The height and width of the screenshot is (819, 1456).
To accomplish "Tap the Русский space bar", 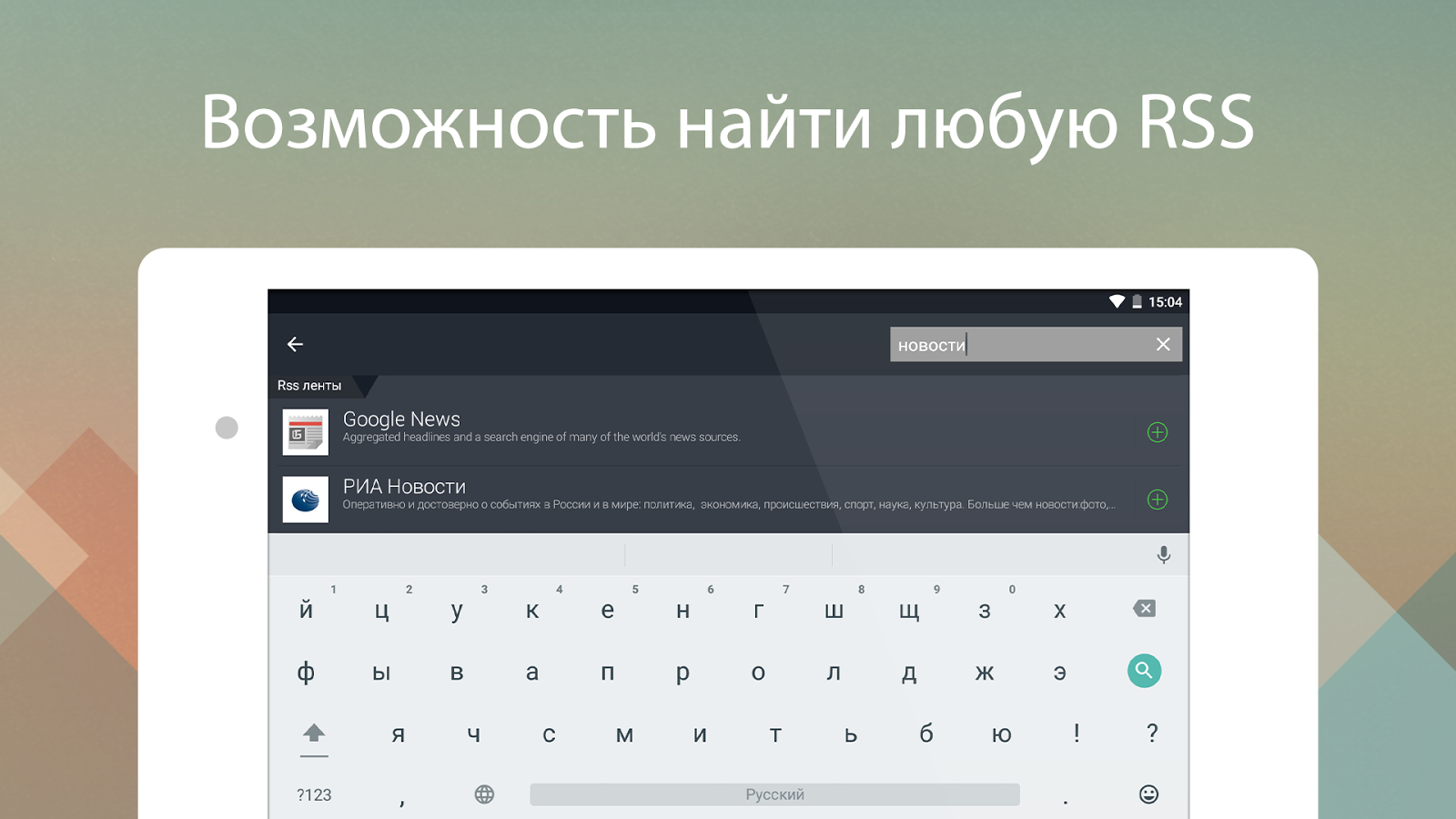I will point(774,794).
